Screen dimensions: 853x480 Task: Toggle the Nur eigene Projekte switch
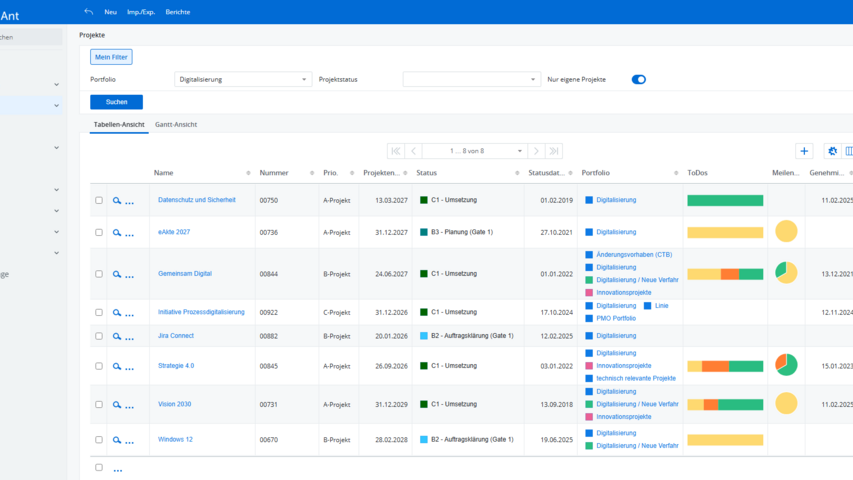tap(638, 79)
